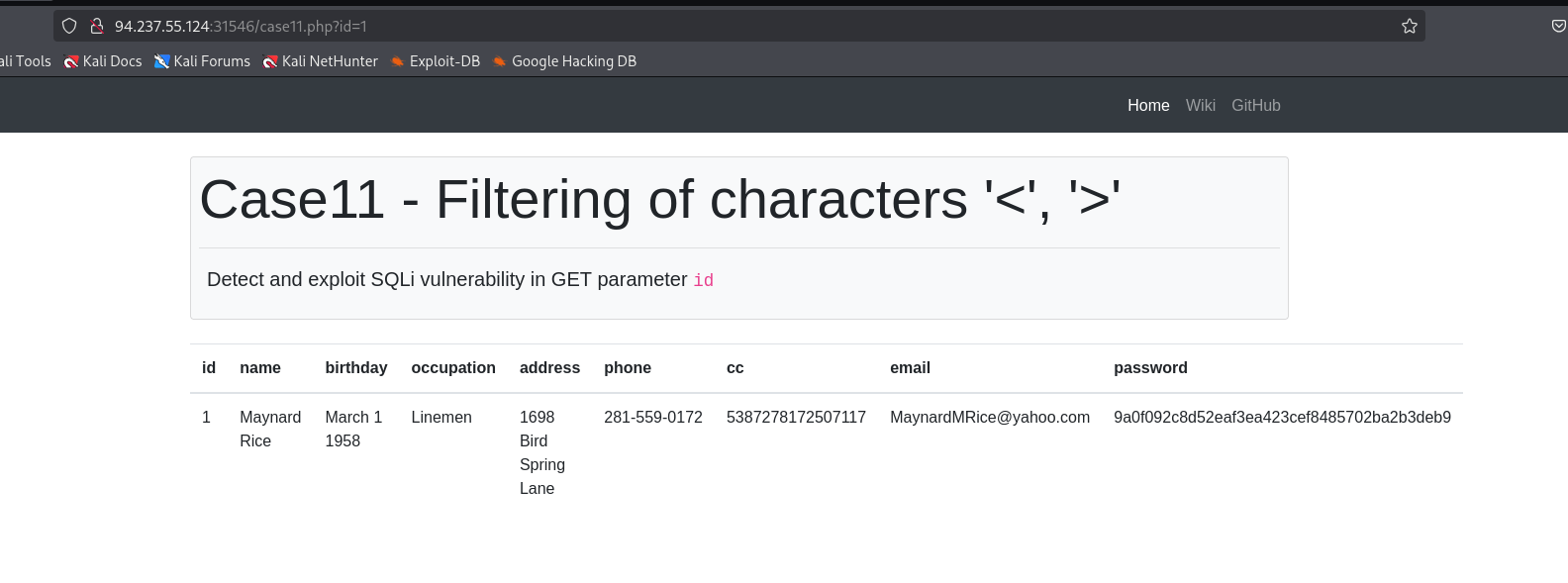Click the password hash value cell
Viewport: 1568px width, 583px height.
(1282, 417)
